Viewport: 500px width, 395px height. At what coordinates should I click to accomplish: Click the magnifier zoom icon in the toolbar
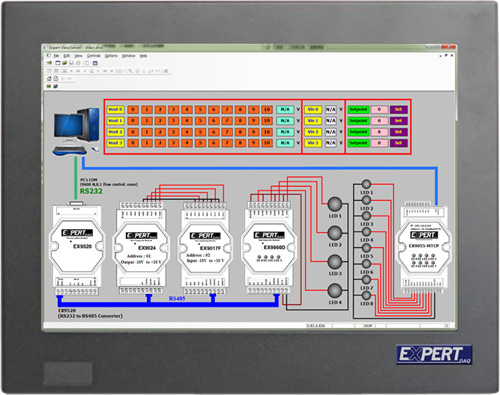[x=131, y=71]
